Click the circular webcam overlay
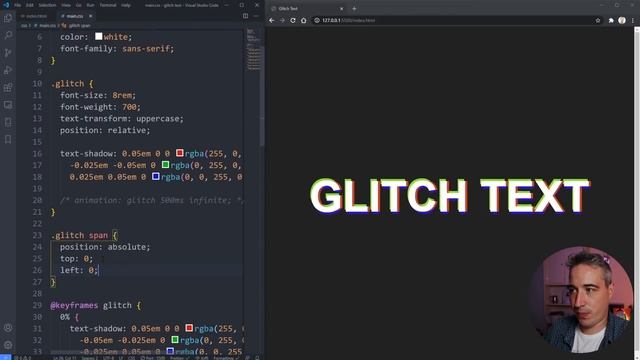The height and width of the screenshot is (360, 640). [581, 300]
